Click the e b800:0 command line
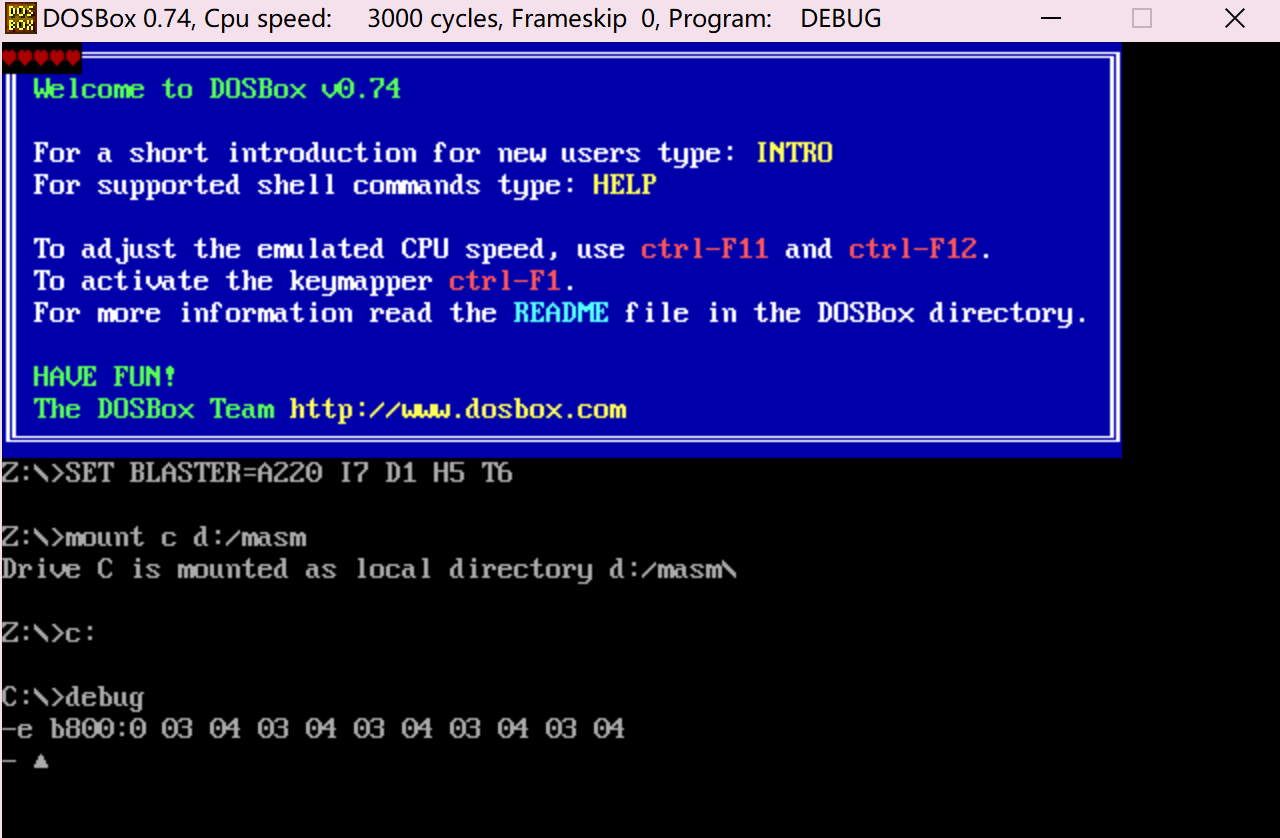The width and height of the screenshot is (1280, 838). pos(313,729)
